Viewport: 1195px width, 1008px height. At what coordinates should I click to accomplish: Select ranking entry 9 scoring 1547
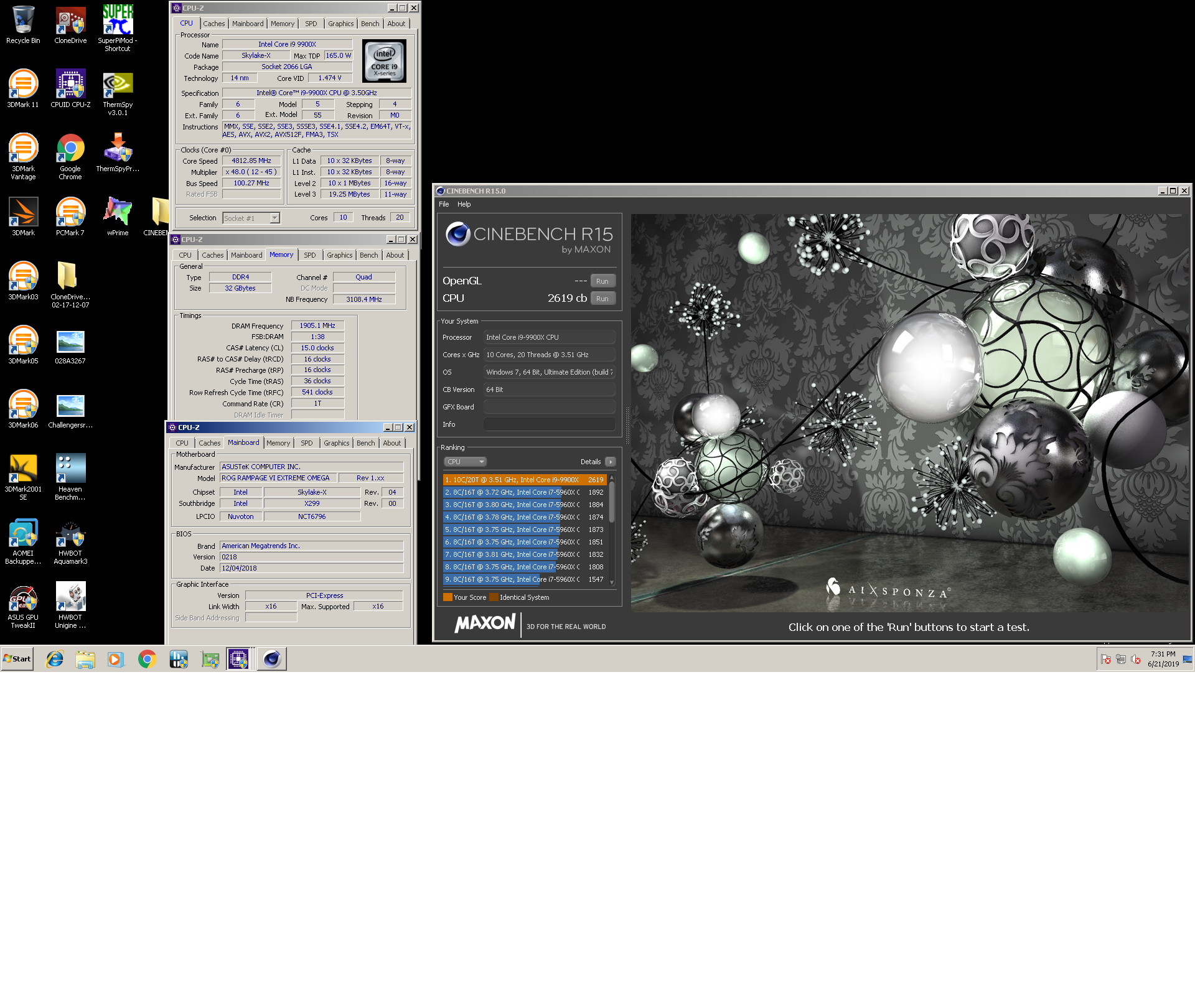tap(525, 579)
